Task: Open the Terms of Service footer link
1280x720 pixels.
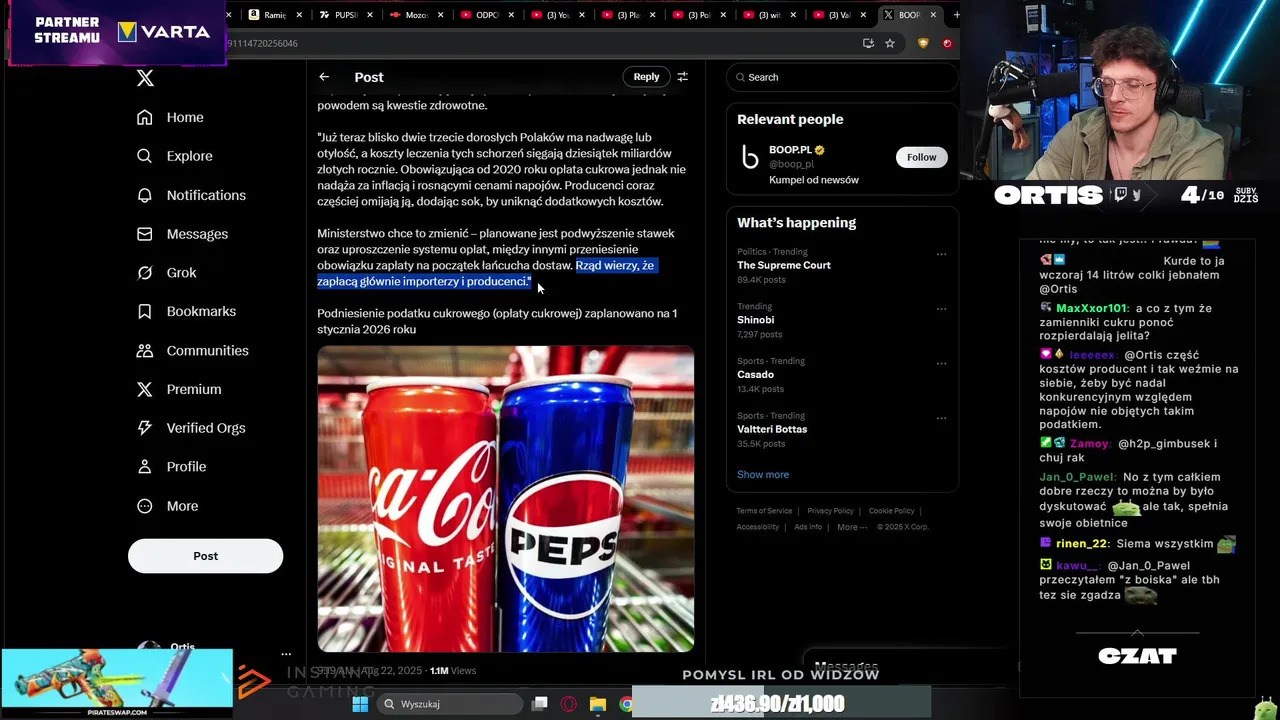Action: (x=764, y=511)
